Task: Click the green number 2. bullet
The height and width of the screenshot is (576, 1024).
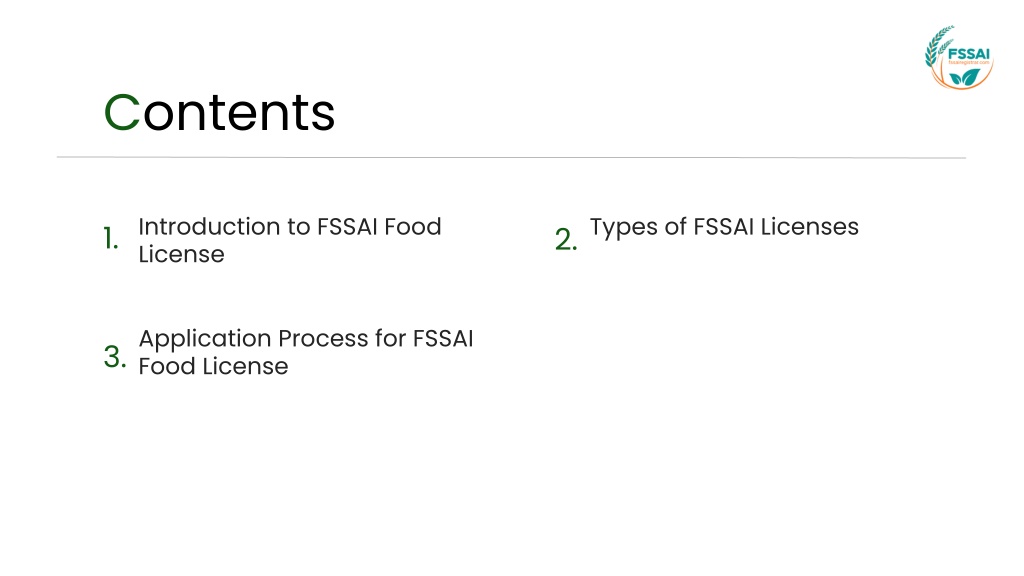Action: [x=566, y=239]
